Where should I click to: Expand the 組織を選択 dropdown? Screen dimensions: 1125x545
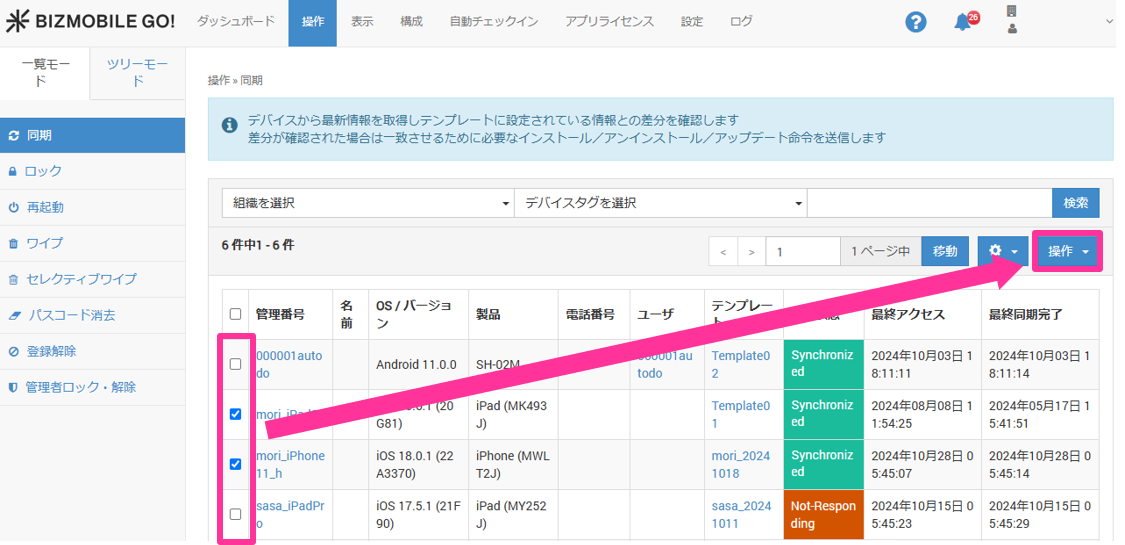click(367, 203)
